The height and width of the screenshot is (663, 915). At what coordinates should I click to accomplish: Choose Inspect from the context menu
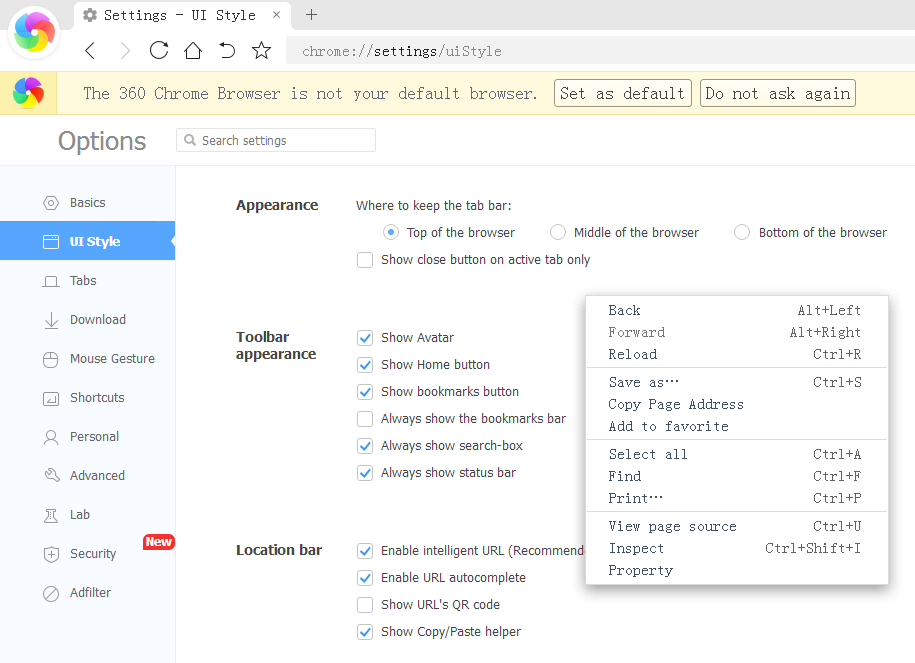coord(636,548)
